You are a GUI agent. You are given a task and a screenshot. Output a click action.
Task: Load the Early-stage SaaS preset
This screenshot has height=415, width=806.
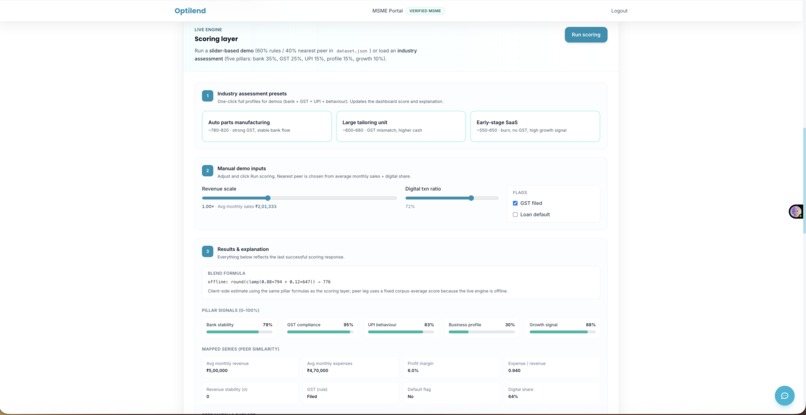tap(535, 127)
